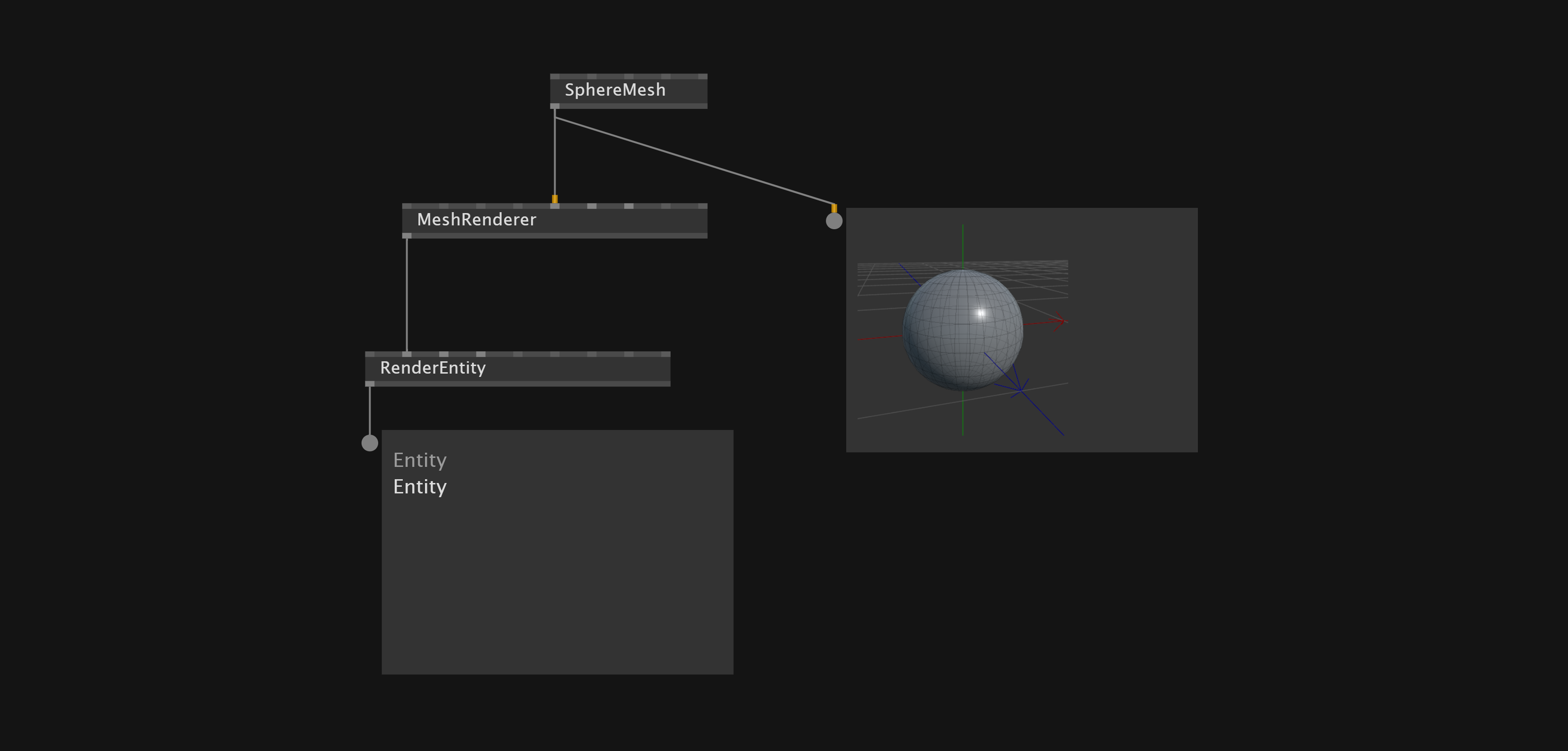Click the round input pin of the sphere preview
Screen dimensions: 1568x751
pyautogui.click(x=834, y=221)
